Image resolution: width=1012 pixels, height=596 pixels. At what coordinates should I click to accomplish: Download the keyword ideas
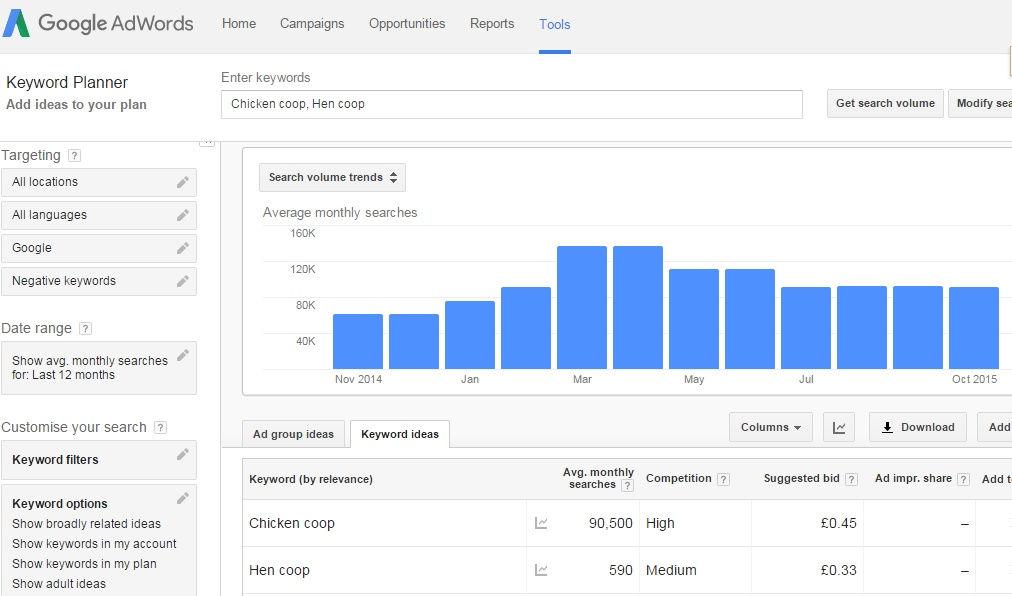point(918,427)
